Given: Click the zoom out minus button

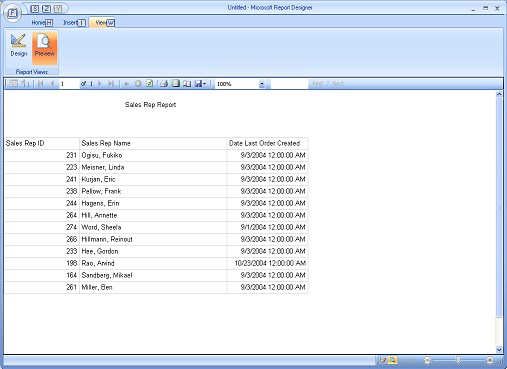Looking at the screenshot, I should [x=427, y=360].
